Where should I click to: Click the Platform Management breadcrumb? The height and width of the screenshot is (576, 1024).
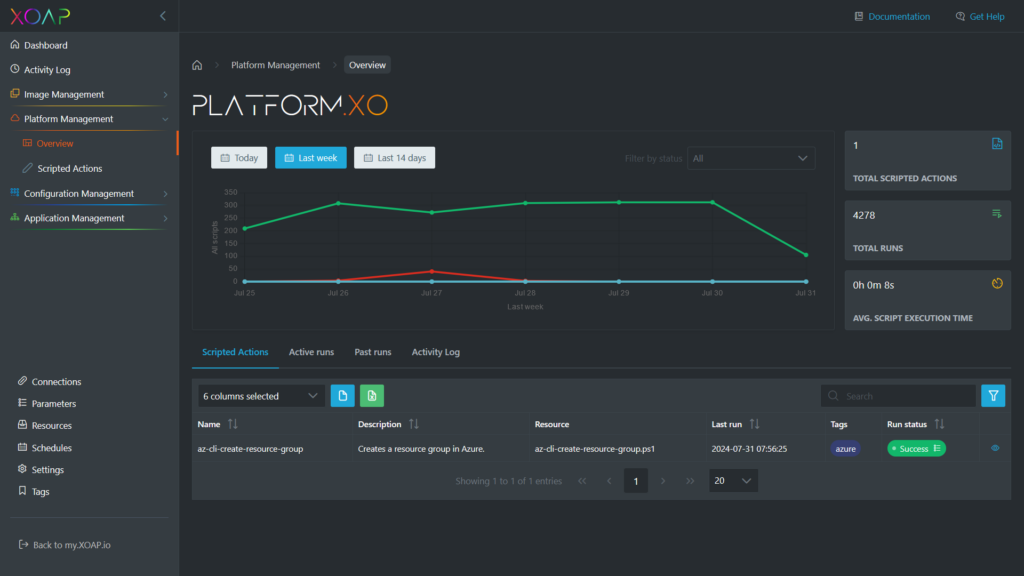coord(276,65)
